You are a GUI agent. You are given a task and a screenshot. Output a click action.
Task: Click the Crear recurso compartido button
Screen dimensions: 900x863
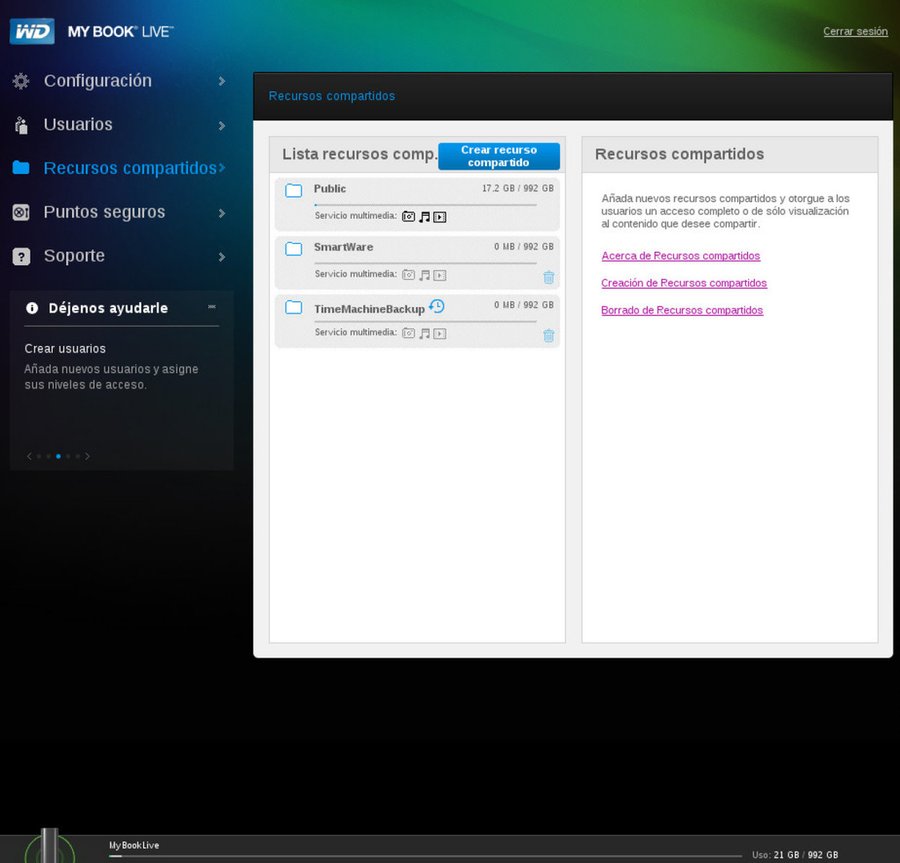(x=498, y=156)
